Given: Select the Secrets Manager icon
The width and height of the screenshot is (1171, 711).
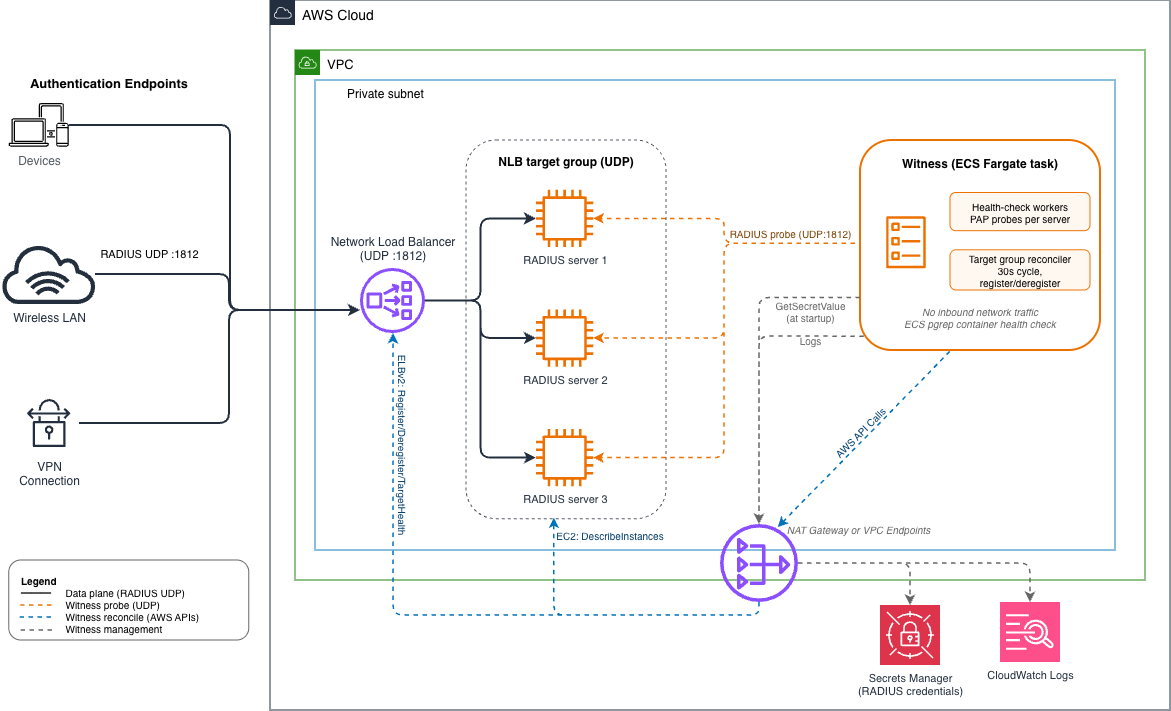Looking at the screenshot, I should [x=910, y=635].
